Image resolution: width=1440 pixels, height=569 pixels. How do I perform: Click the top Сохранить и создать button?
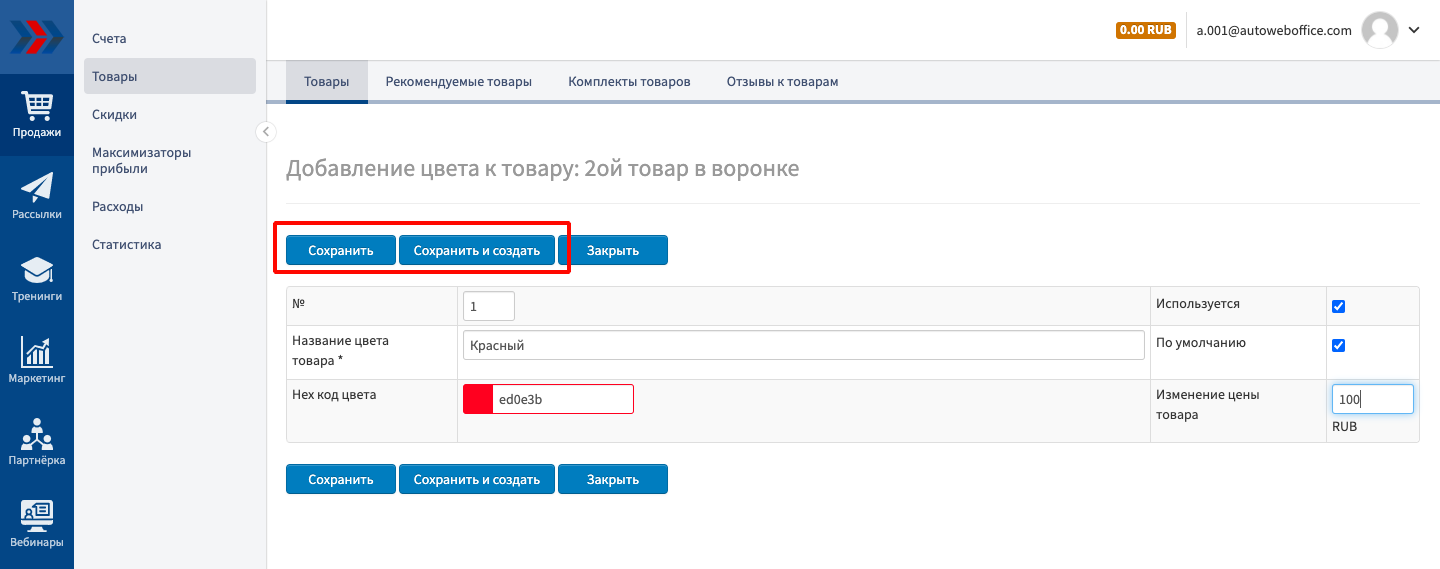coord(477,251)
